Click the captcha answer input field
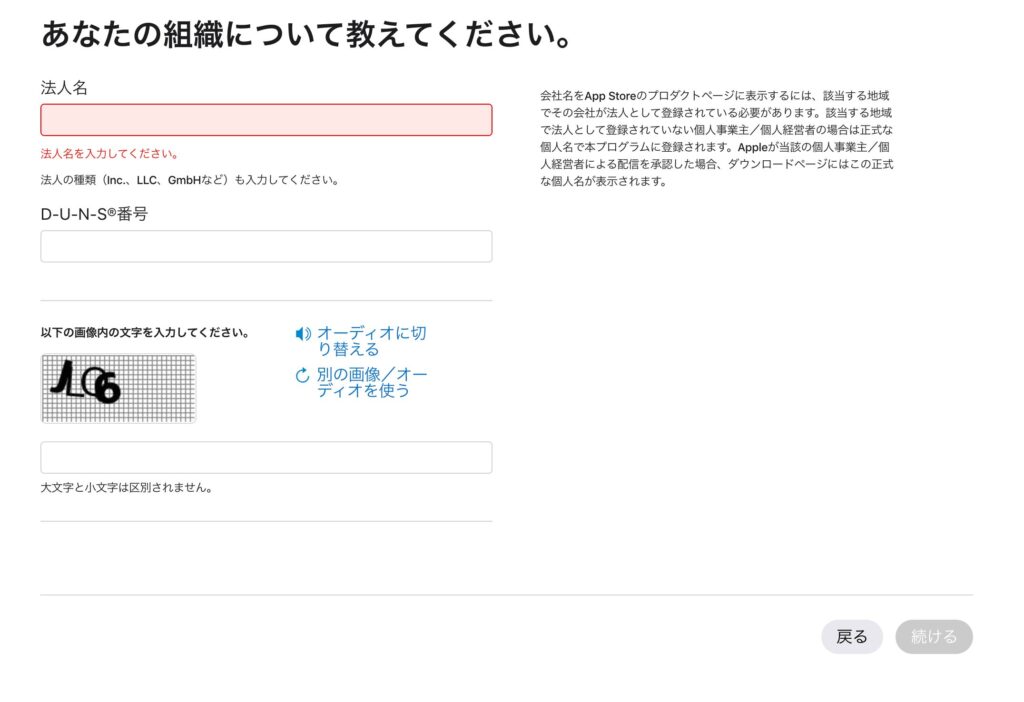1024x702 pixels. [266, 458]
